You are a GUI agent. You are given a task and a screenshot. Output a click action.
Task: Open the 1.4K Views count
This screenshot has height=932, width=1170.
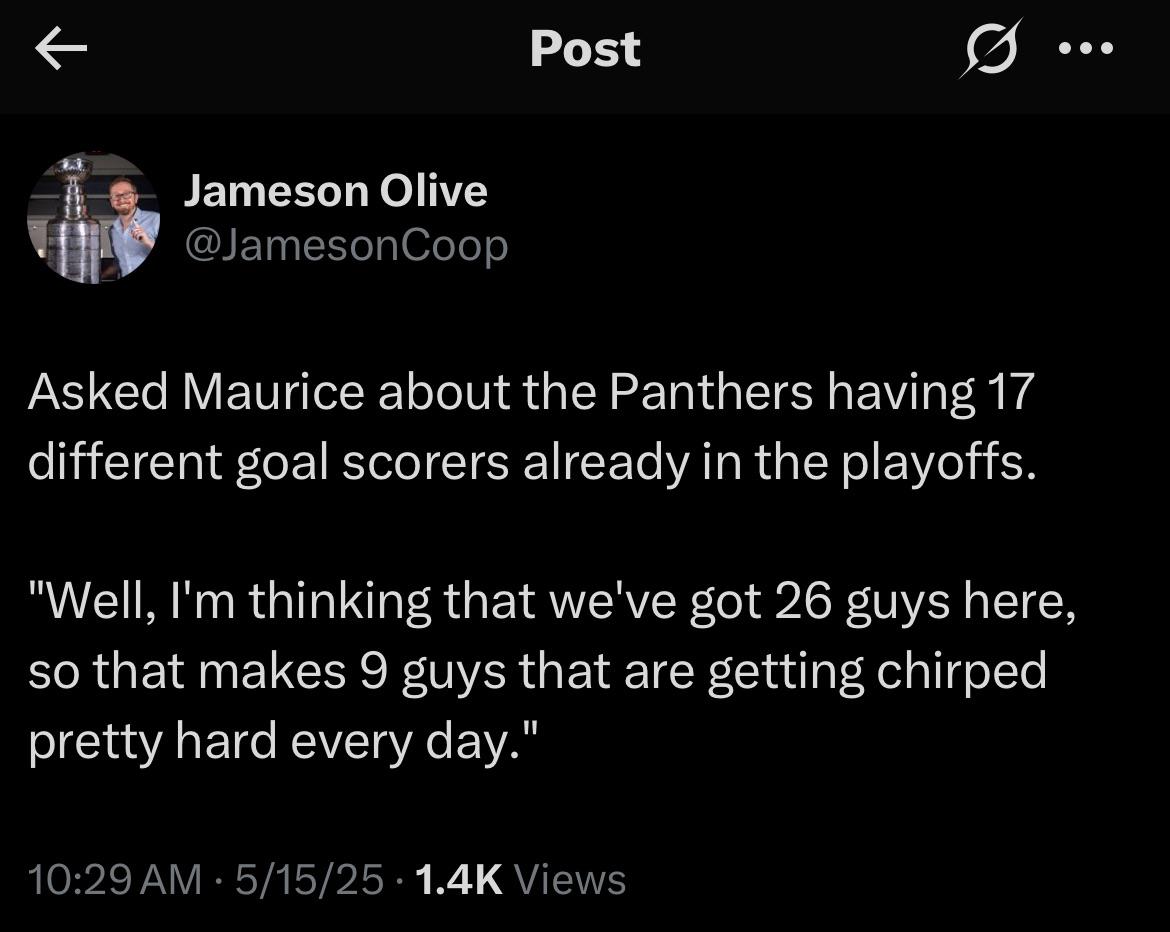(x=521, y=879)
